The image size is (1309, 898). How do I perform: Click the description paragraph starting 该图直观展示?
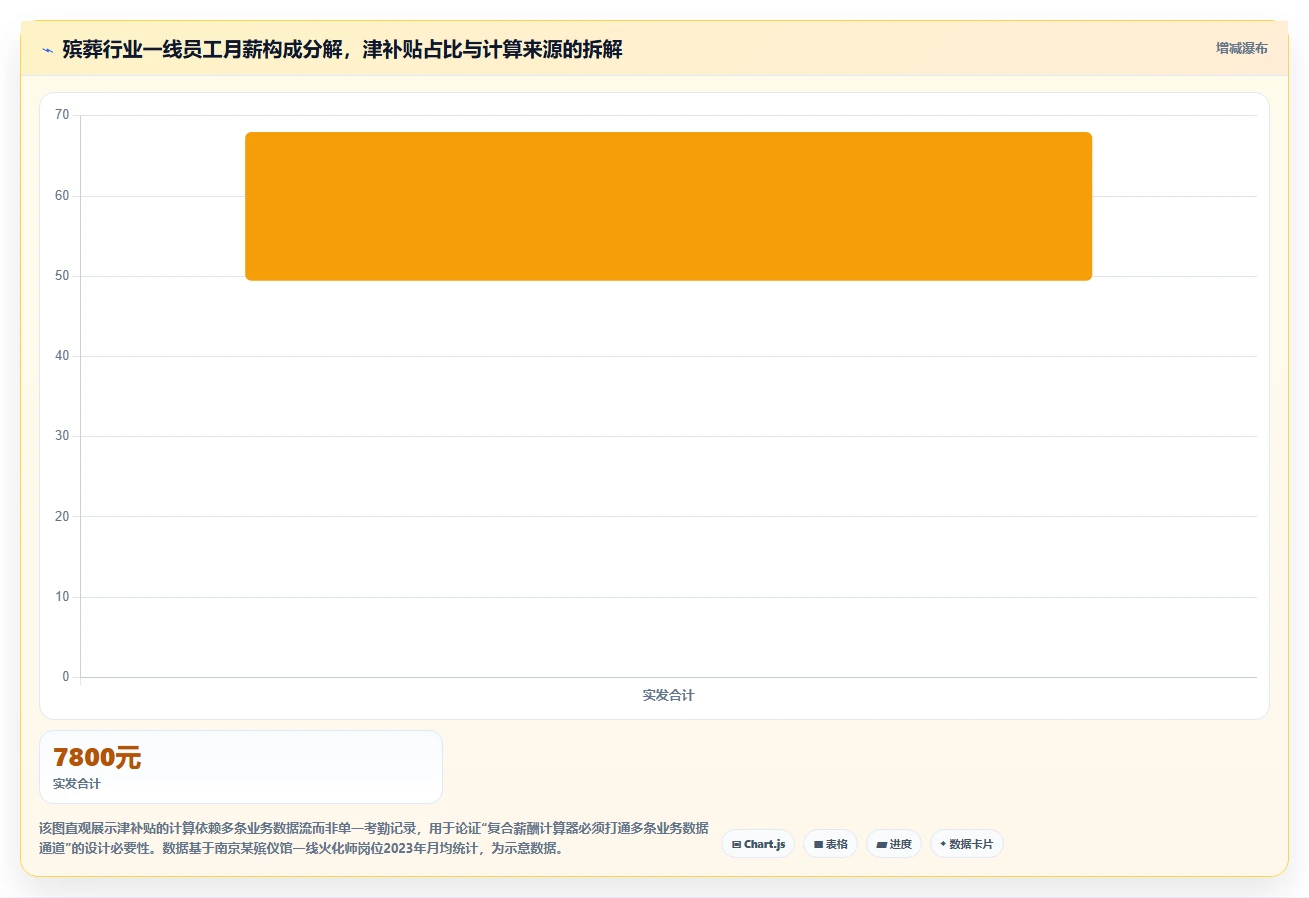pyautogui.click(x=374, y=839)
